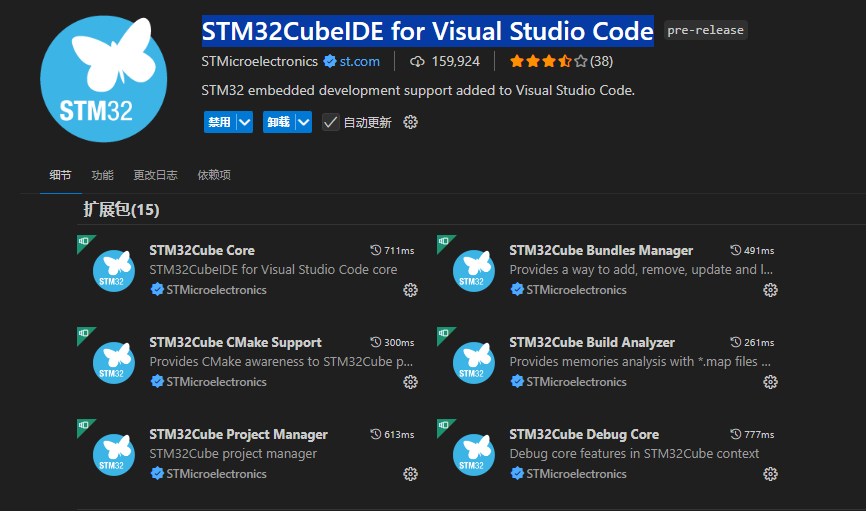The height and width of the screenshot is (511, 866).
Task: Open manage gear for STM32Cube Build Analyzer
Action: tap(770, 382)
